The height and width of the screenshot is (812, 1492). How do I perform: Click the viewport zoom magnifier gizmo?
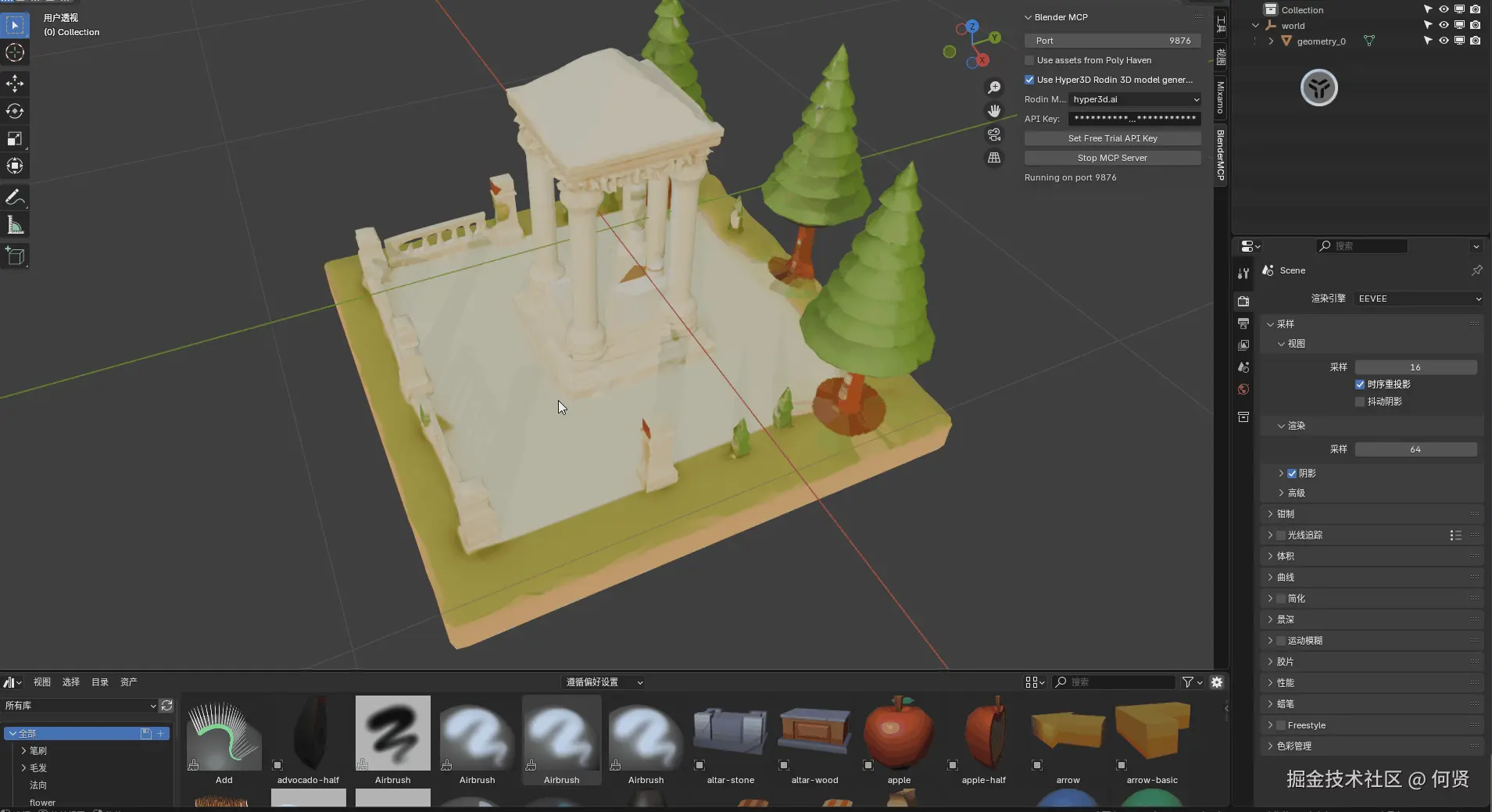click(994, 88)
